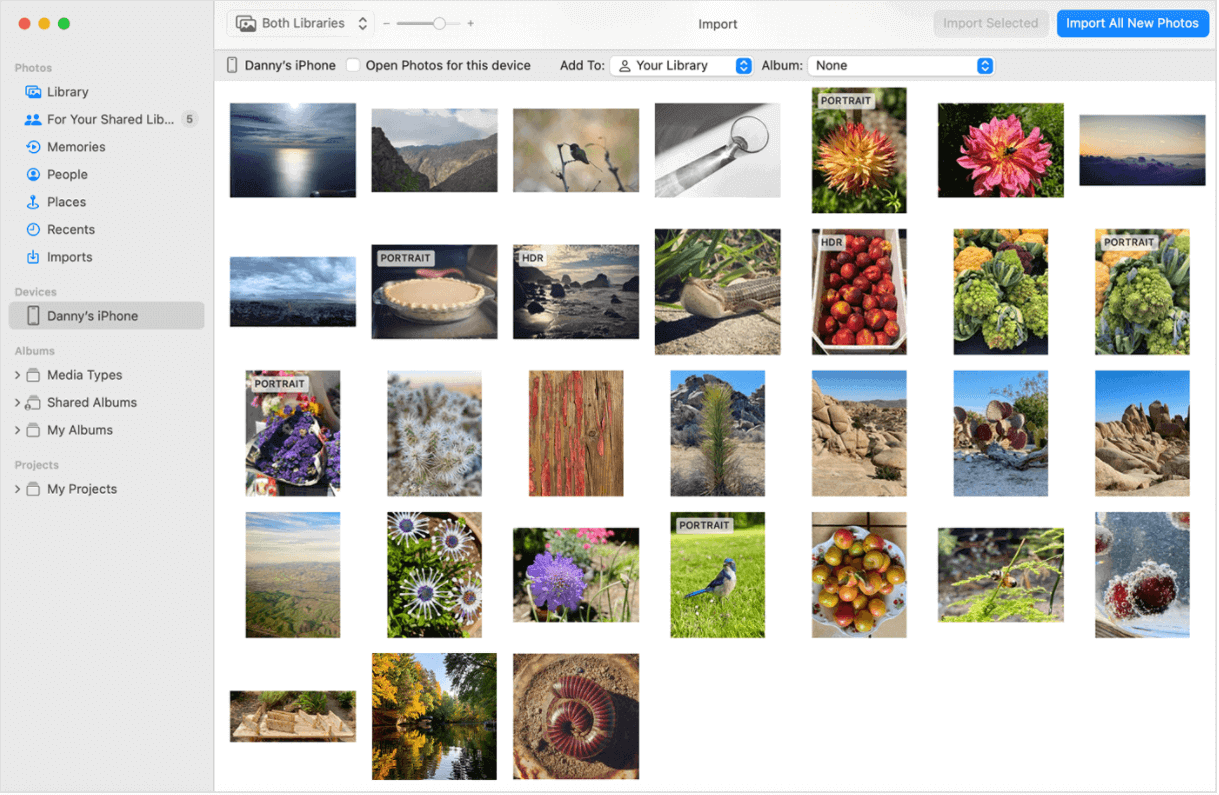
Task: Expand the My Projects section
Action: pos(19,489)
